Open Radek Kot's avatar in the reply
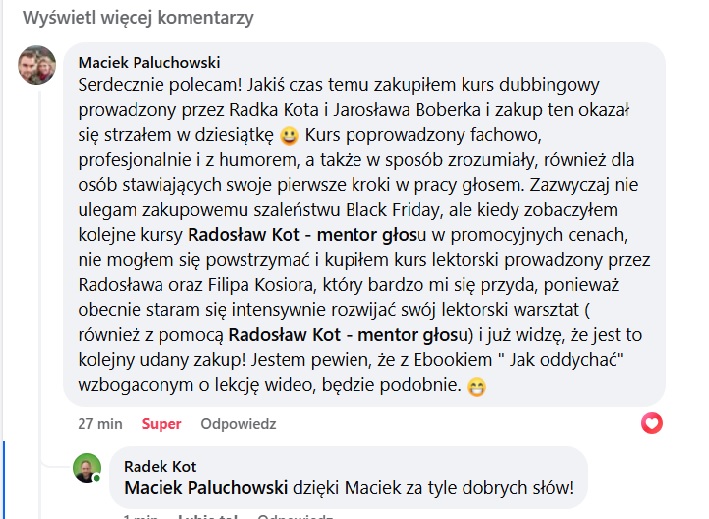 [88, 468]
